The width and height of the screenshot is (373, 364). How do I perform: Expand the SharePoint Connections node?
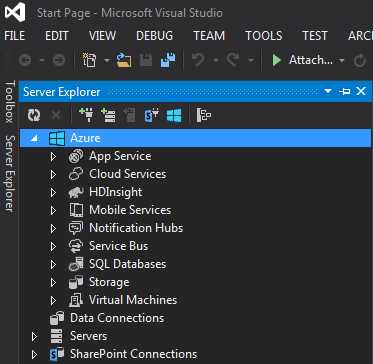click(34, 354)
